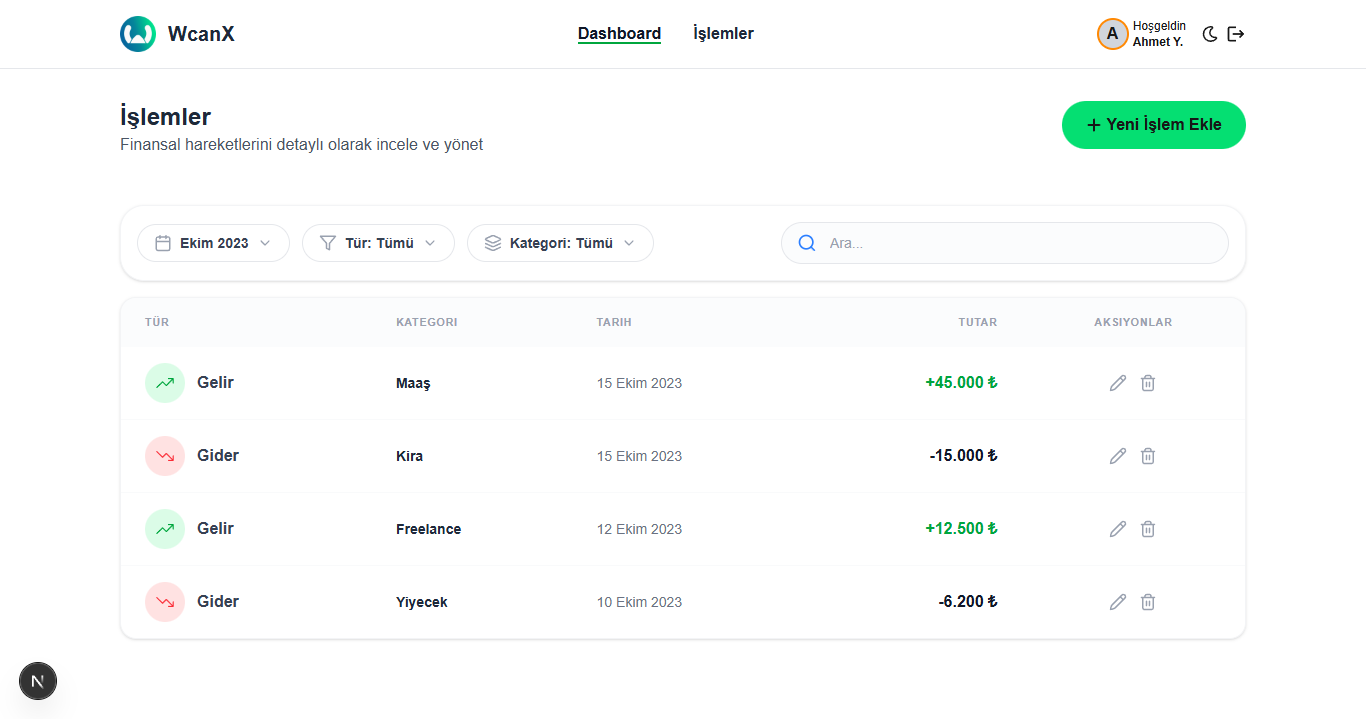This screenshot has height=719, width=1366.
Task: Click the delete trash icon for Kira
Action: (x=1147, y=455)
